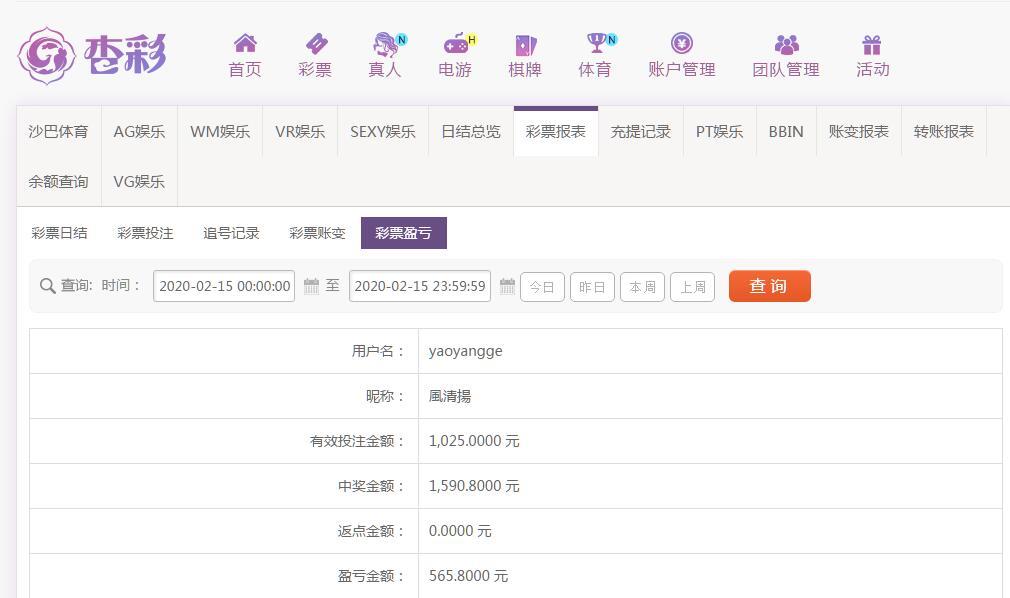Select the 真人 live dealer icon

(x=385, y=43)
